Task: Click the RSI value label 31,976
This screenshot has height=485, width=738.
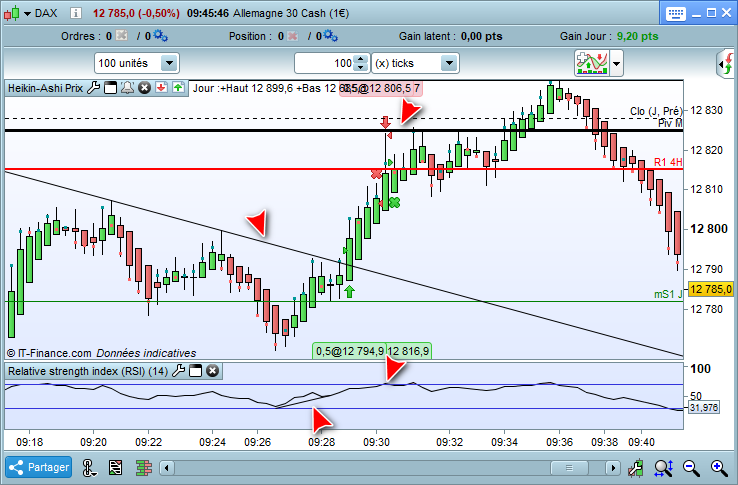Action: (704, 407)
